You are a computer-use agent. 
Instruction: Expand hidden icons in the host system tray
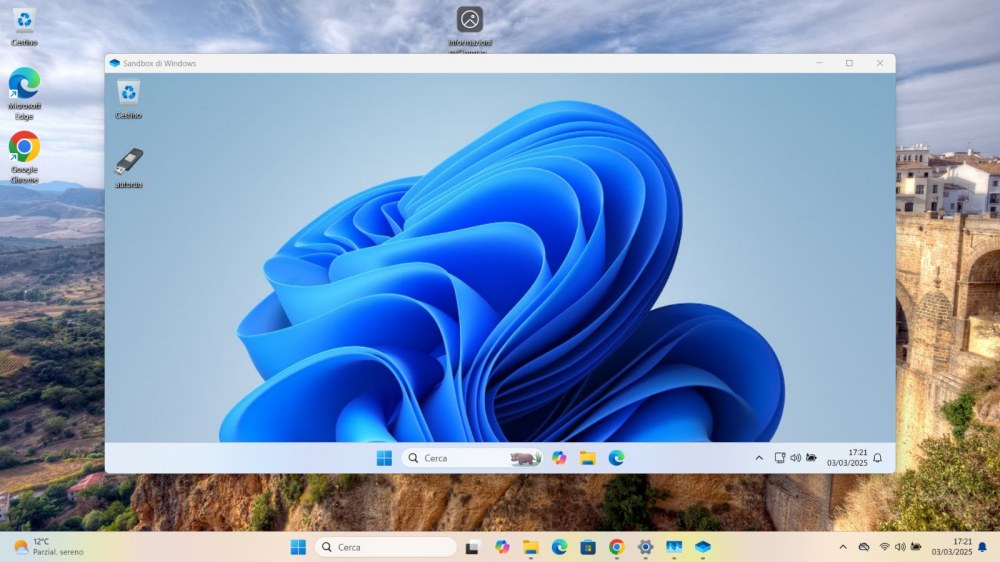point(843,547)
